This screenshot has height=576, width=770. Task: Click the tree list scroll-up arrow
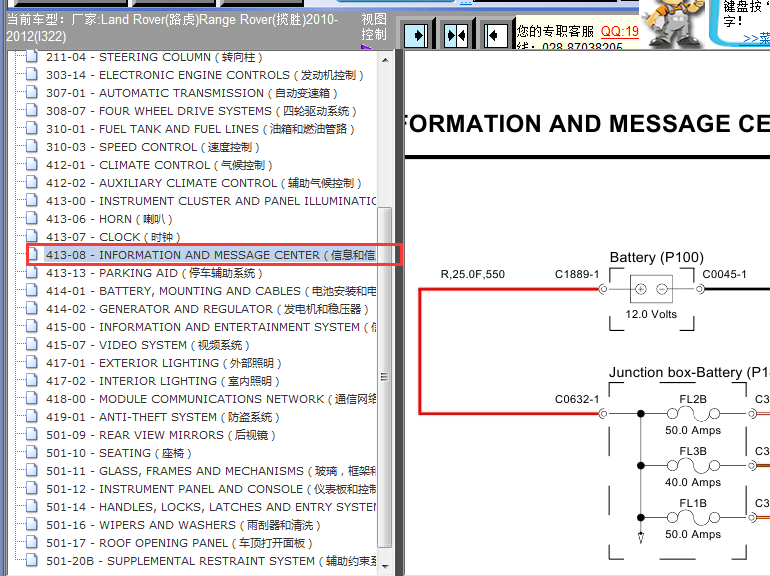[385, 58]
